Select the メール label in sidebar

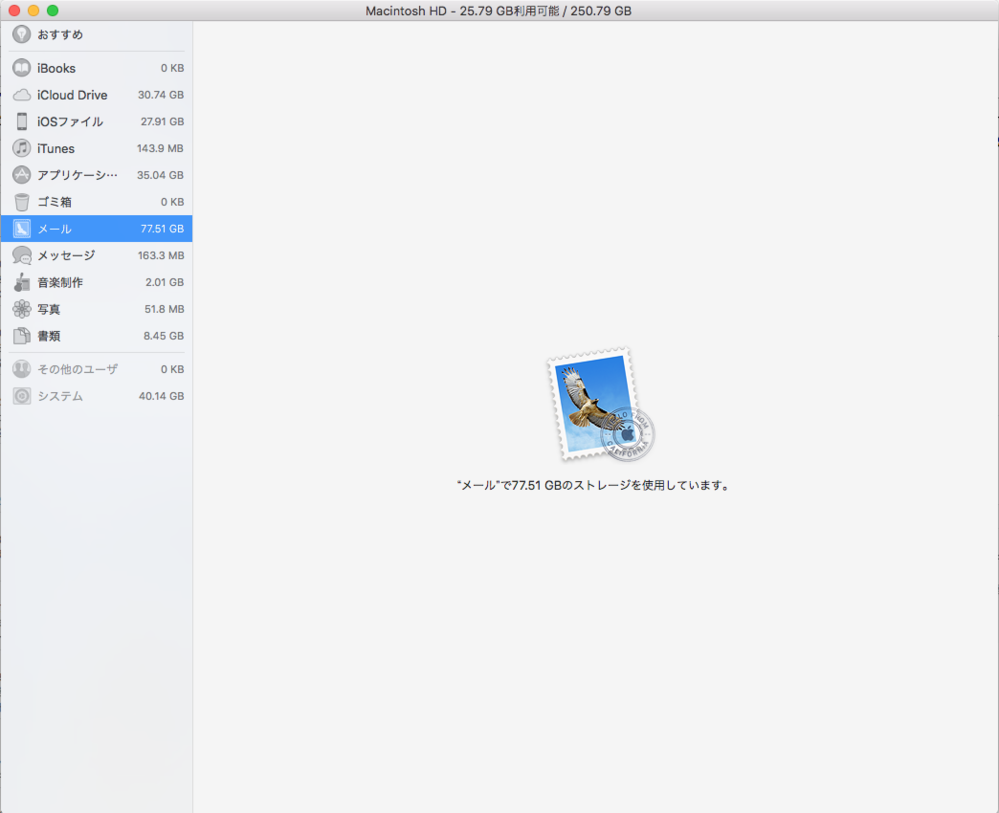54,229
